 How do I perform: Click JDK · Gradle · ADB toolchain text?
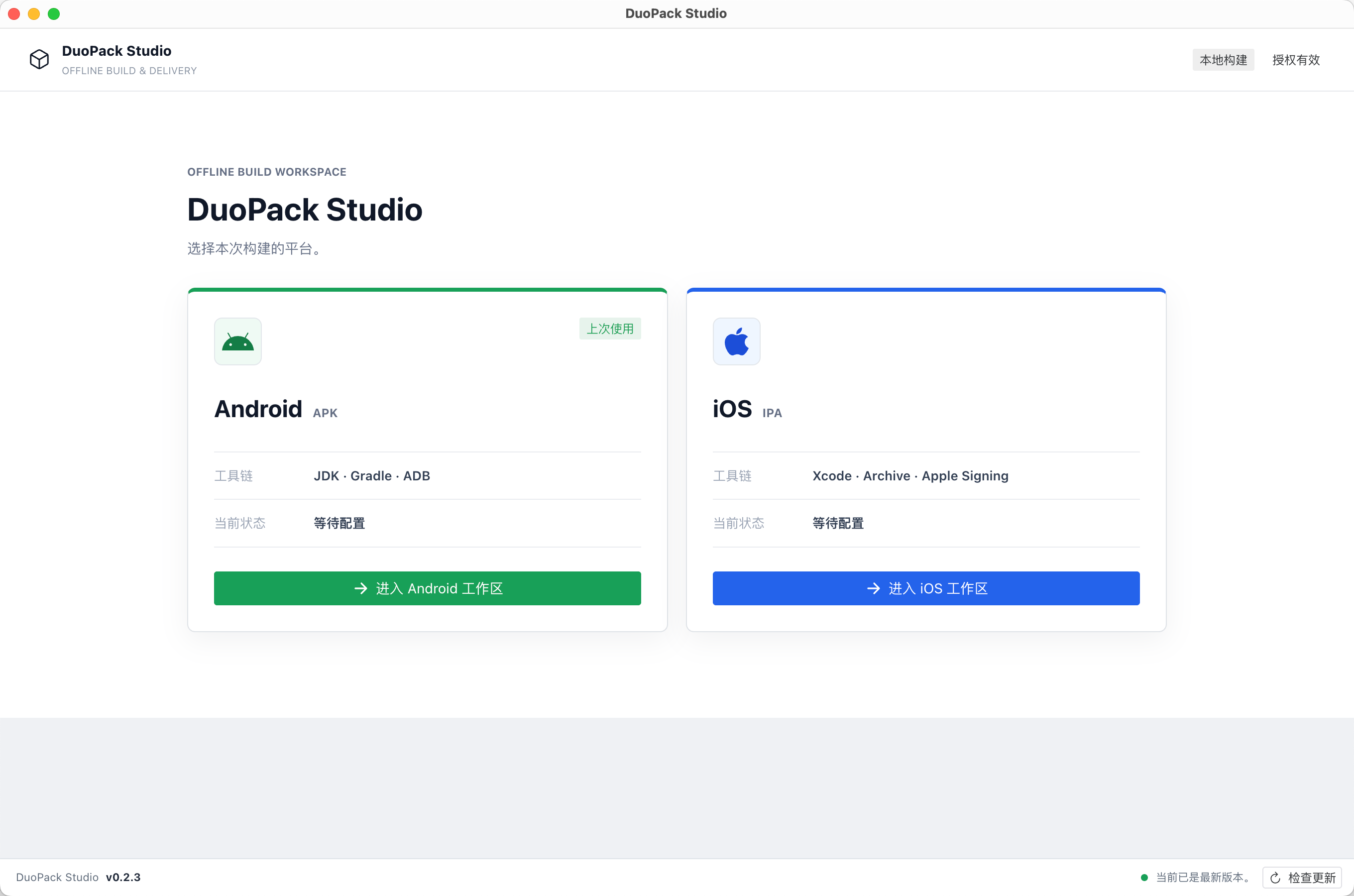pos(372,476)
